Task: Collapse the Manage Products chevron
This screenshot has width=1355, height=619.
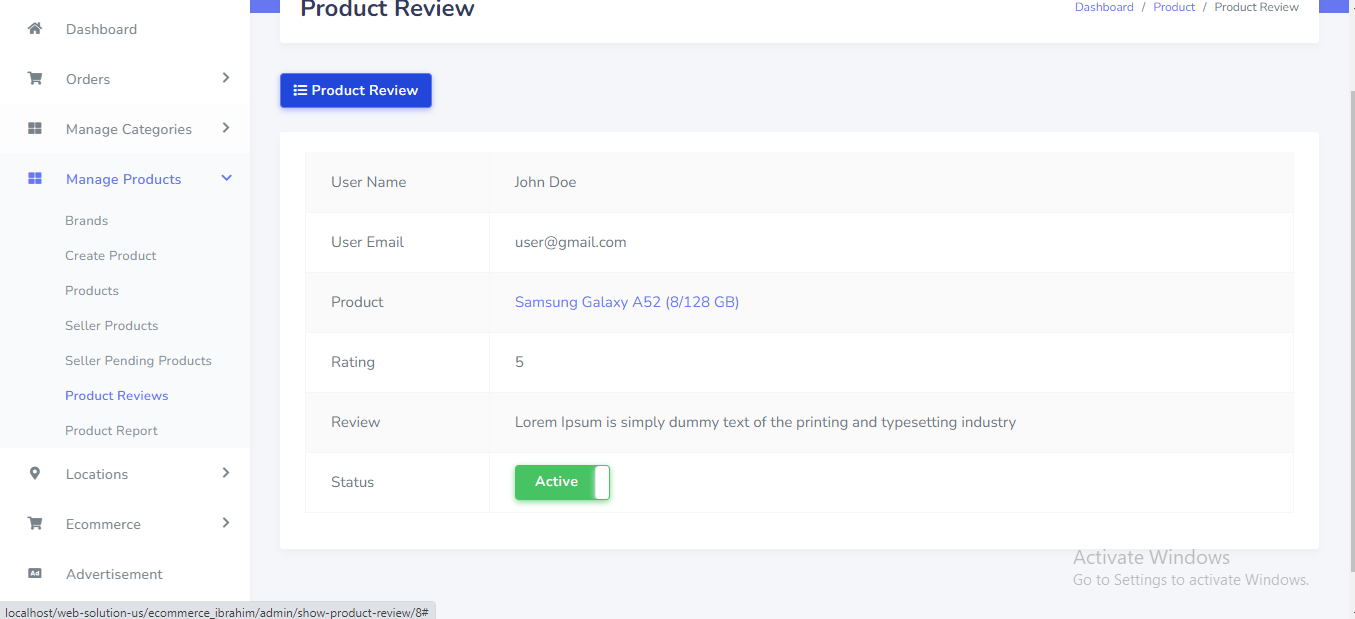Action: click(x=226, y=178)
